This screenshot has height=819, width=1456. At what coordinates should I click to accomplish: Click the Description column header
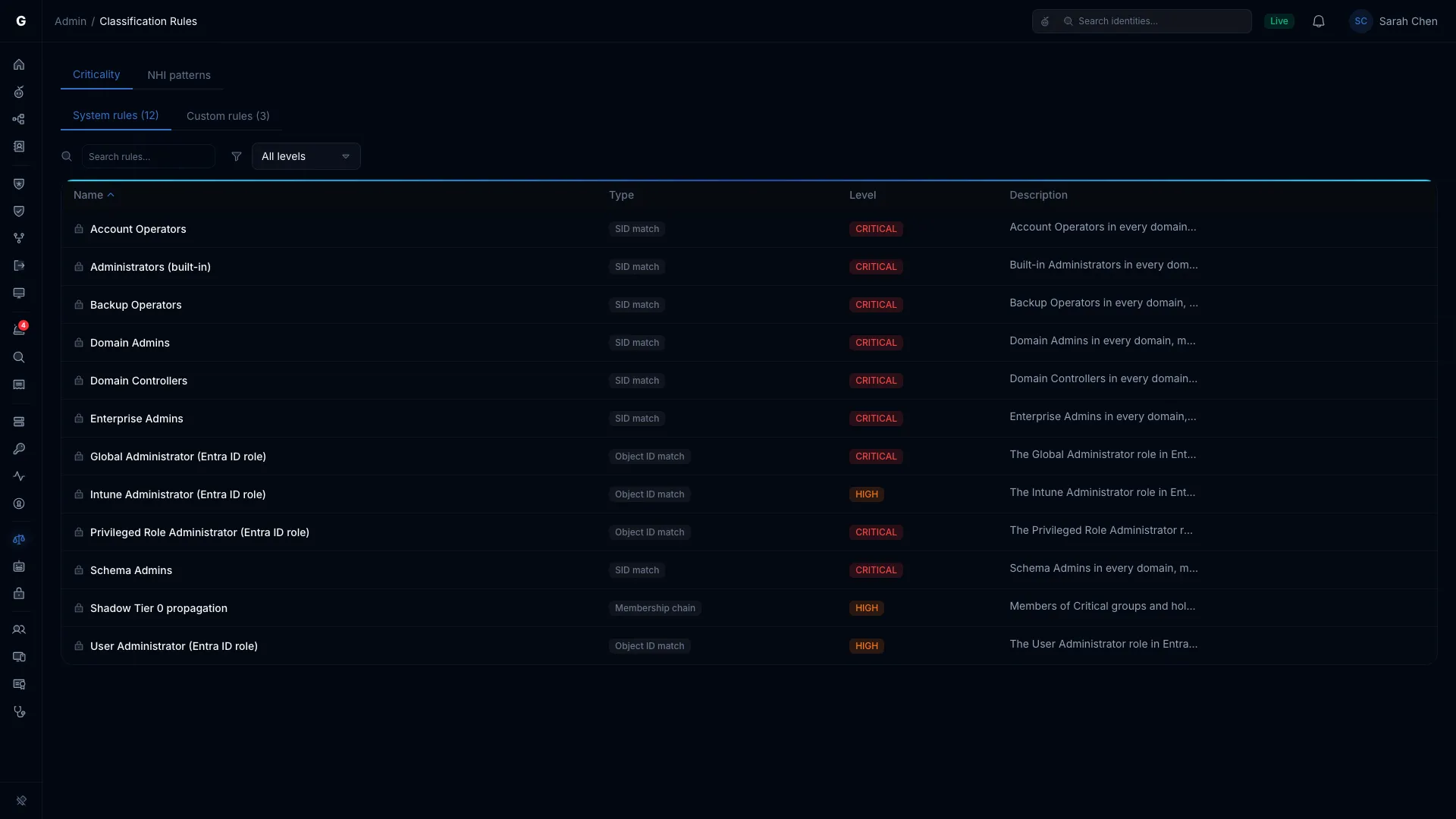pos(1038,195)
